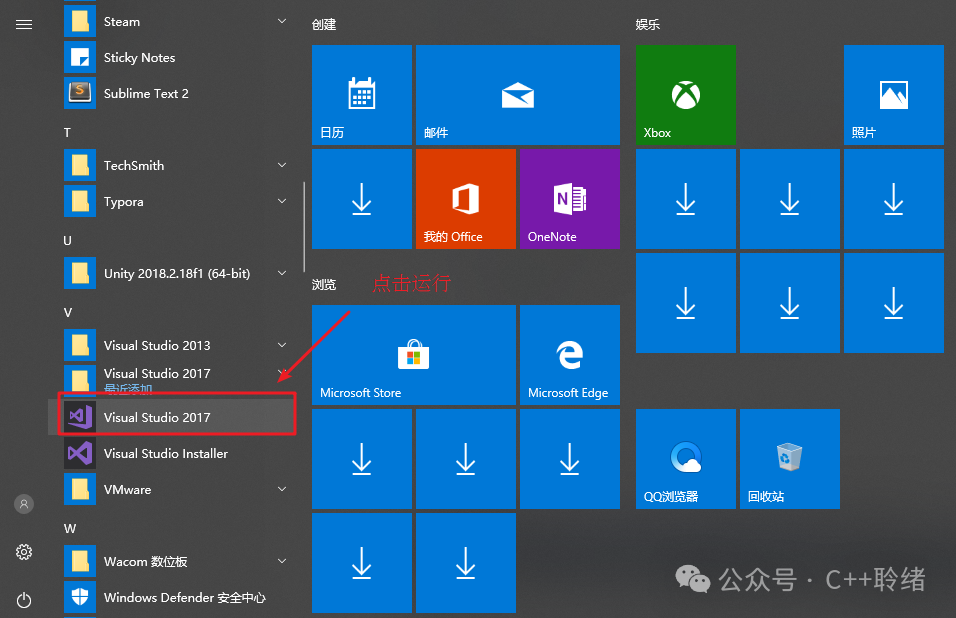Click the Power button icon

24,600
